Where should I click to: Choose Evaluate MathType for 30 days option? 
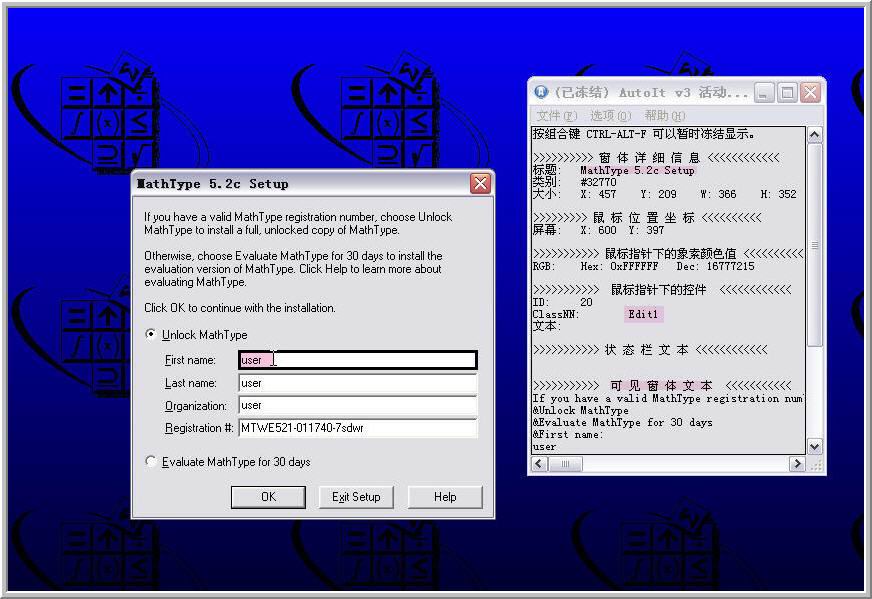(x=151, y=462)
